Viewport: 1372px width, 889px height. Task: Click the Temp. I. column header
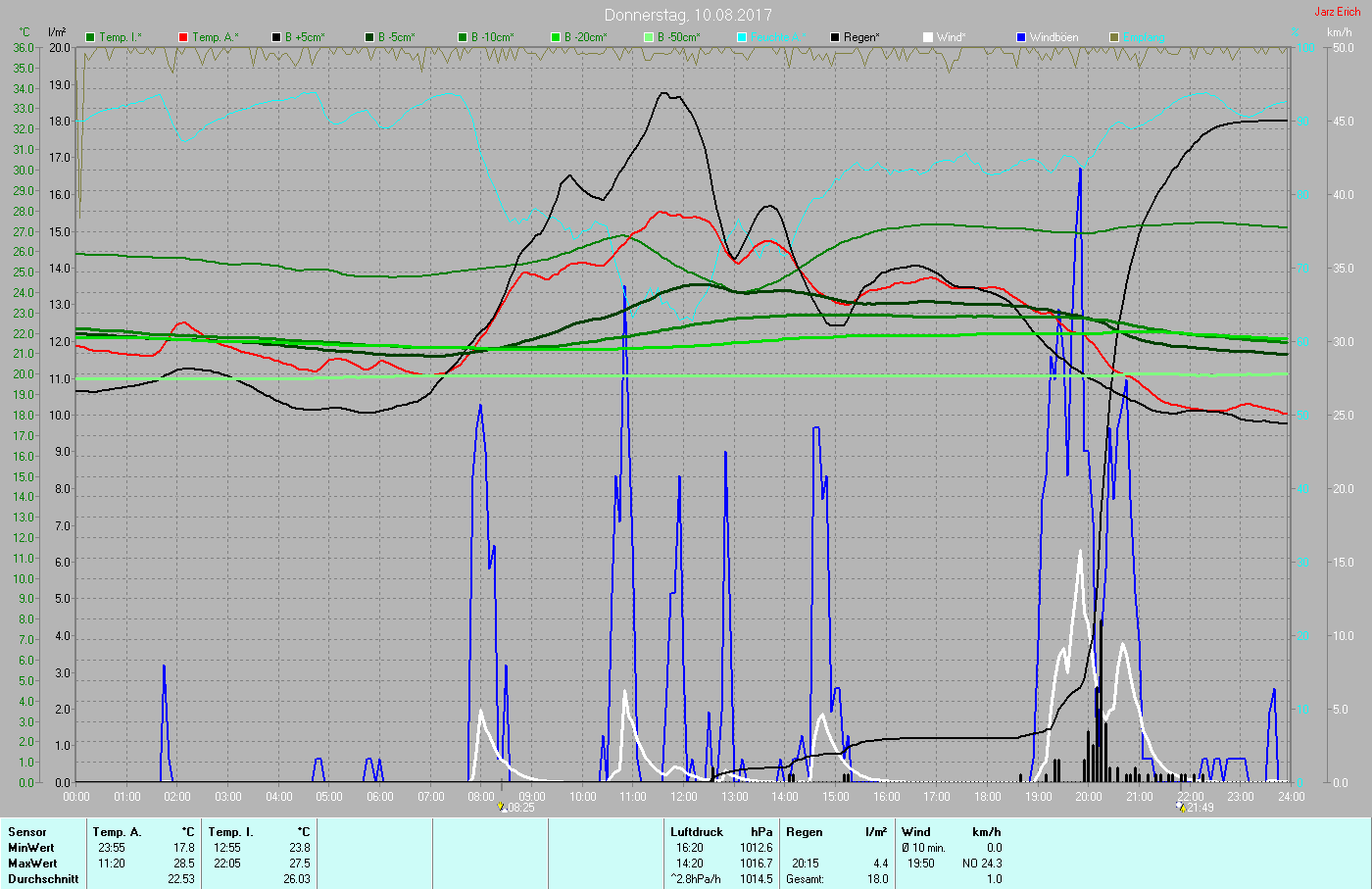tap(231, 832)
